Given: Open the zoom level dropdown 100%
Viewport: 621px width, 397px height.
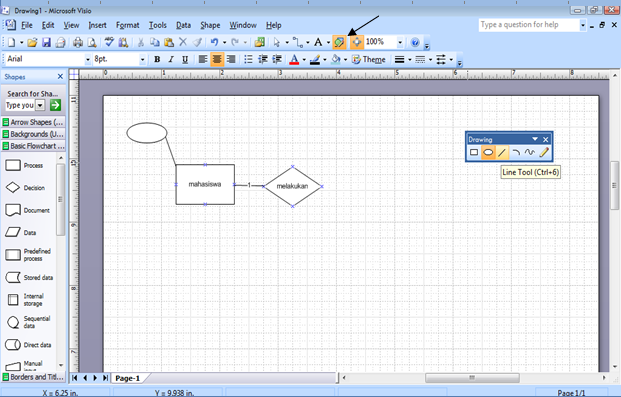Looking at the screenshot, I should [x=400, y=42].
